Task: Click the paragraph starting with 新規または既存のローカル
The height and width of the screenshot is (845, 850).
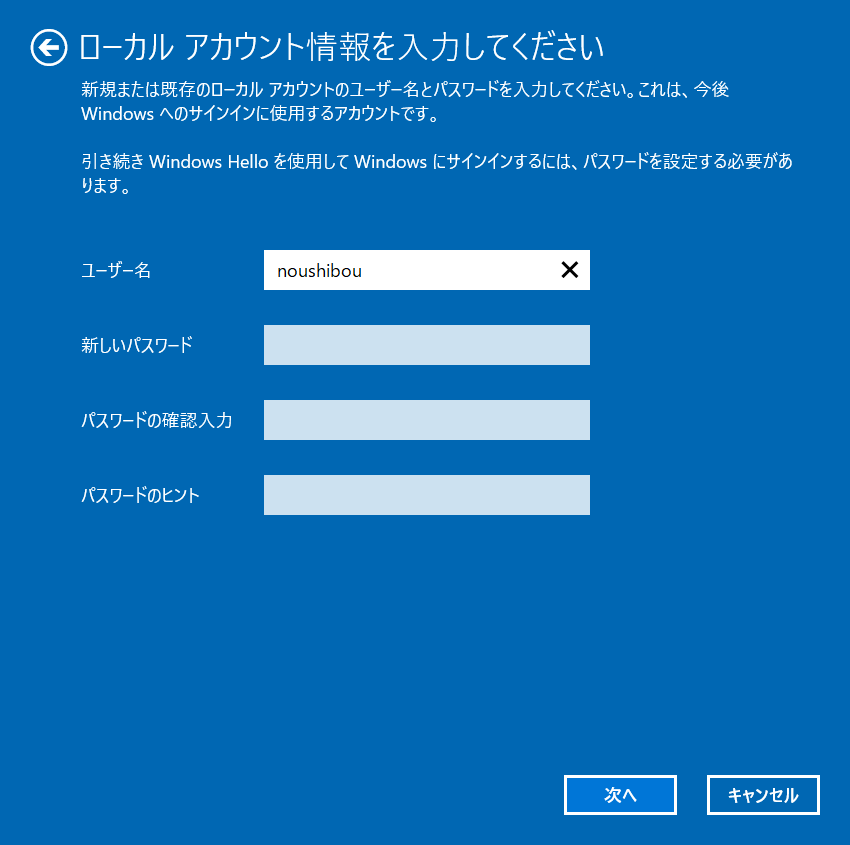Action: [x=405, y=101]
